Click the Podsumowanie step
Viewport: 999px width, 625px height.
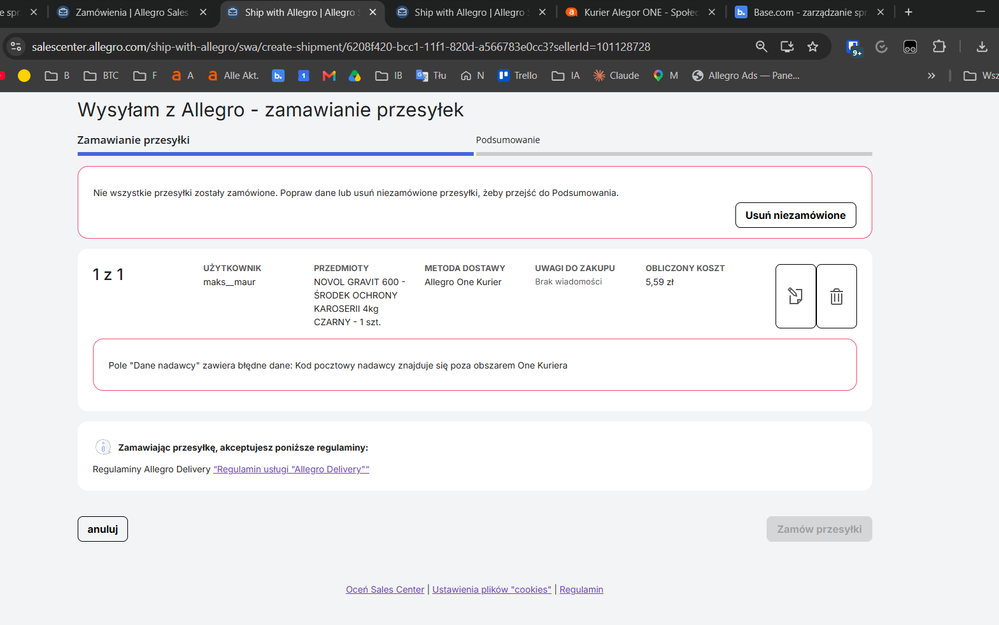point(508,140)
